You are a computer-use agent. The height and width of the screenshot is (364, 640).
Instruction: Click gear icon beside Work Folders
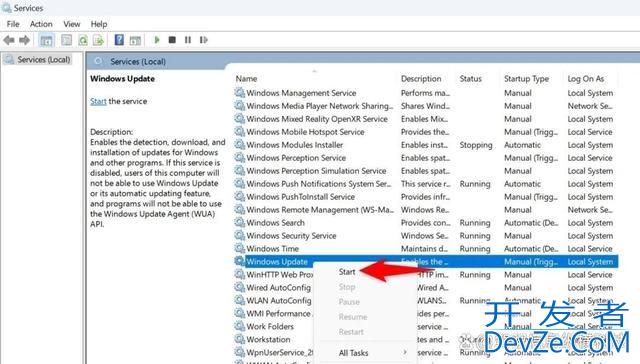click(x=240, y=326)
